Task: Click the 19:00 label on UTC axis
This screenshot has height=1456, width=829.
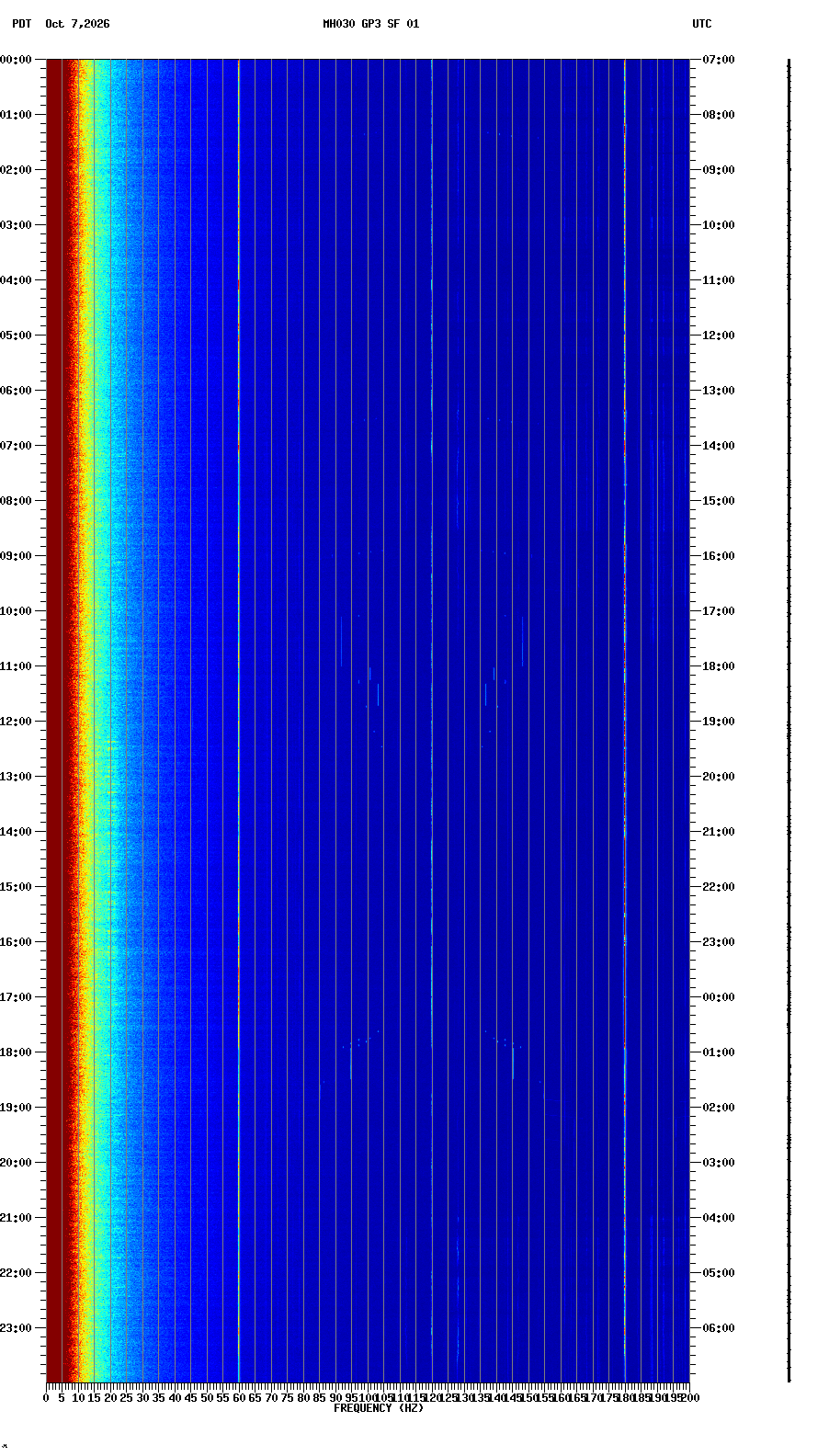Action: 719,722
